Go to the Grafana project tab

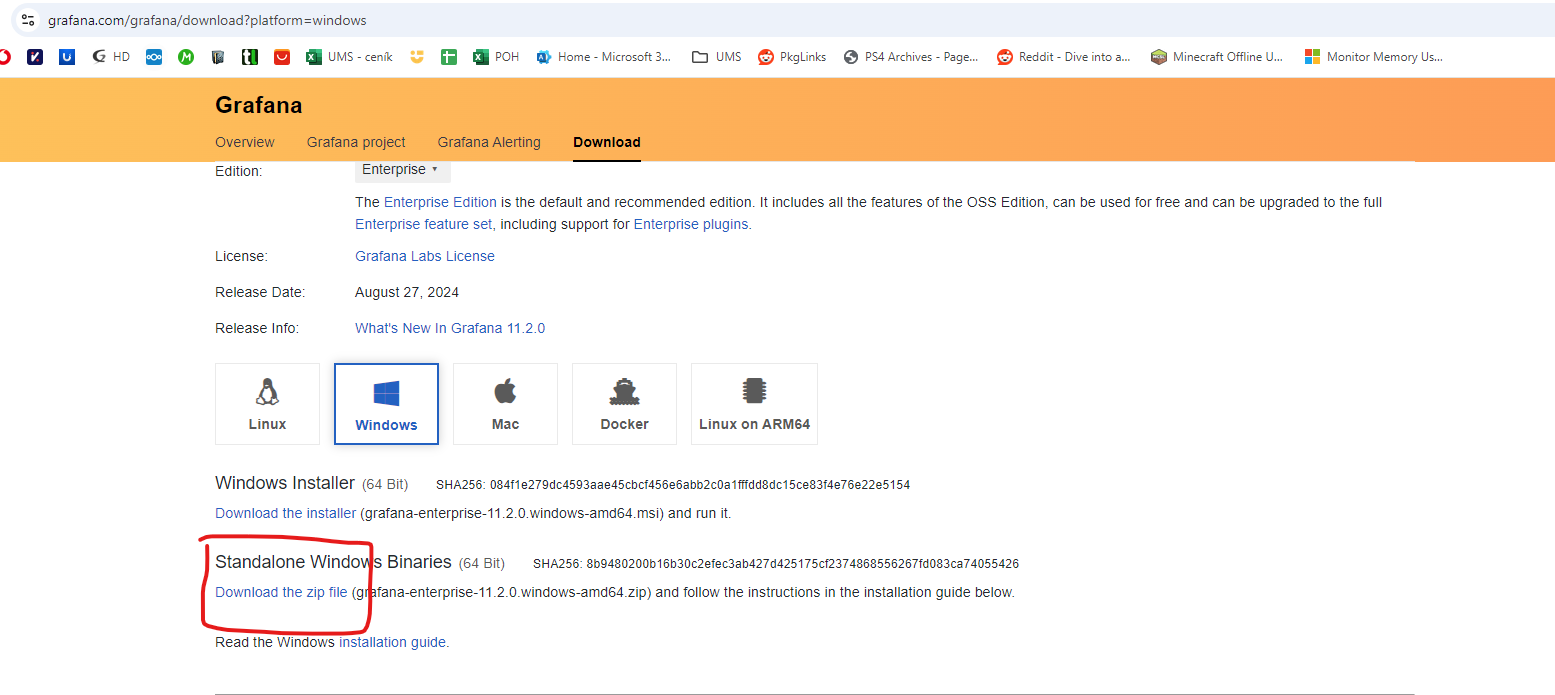tap(356, 142)
